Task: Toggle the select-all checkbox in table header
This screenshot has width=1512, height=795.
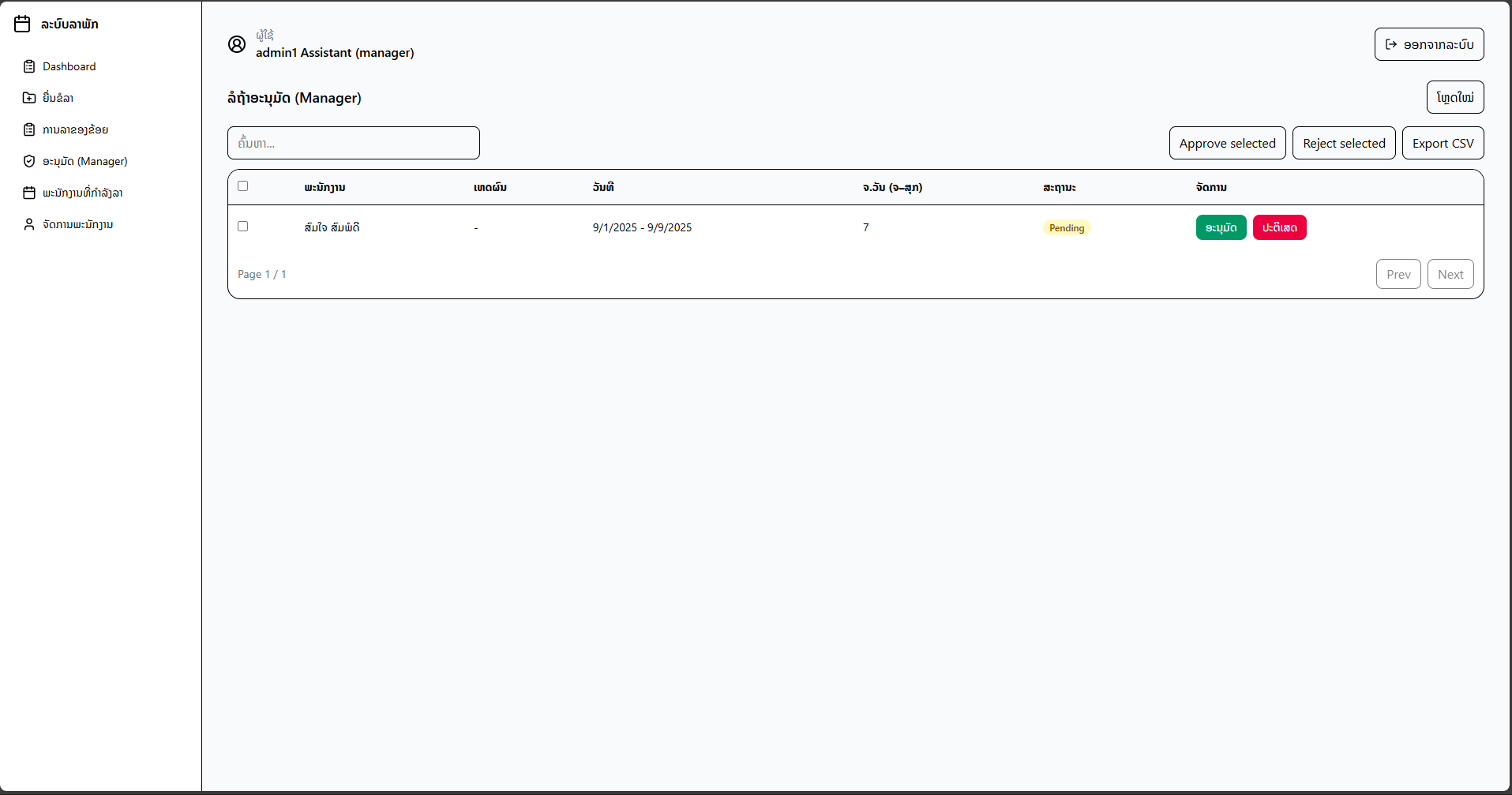Action: pyautogui.click(x=243, y=186)
